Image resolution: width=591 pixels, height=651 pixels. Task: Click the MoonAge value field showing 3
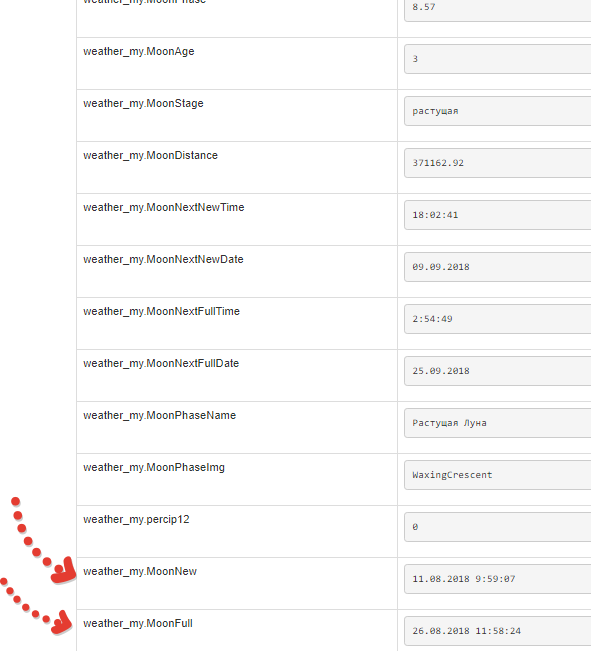(498, 59)
